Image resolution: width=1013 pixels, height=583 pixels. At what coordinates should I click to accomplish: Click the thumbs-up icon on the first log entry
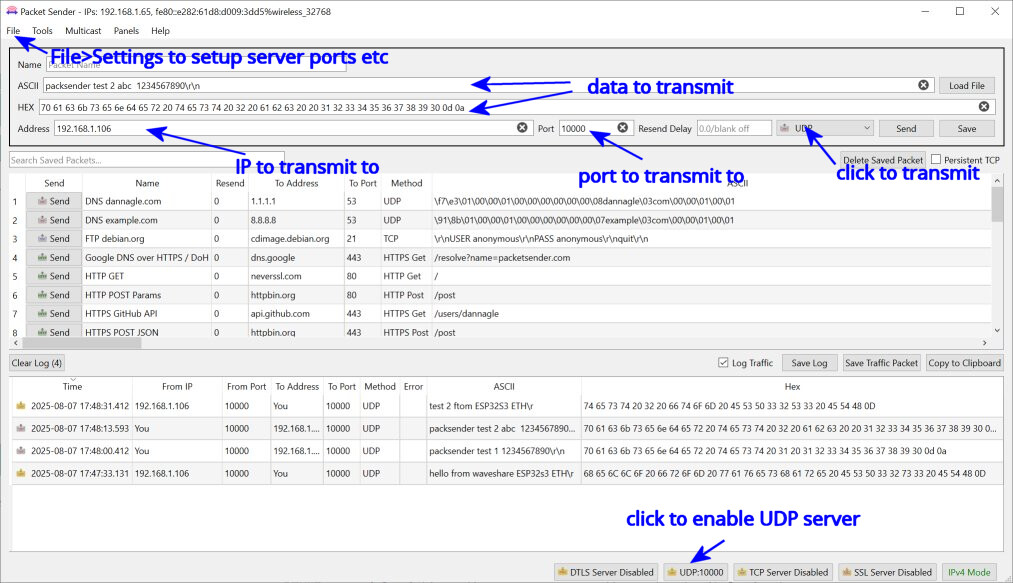coord(20,404)
